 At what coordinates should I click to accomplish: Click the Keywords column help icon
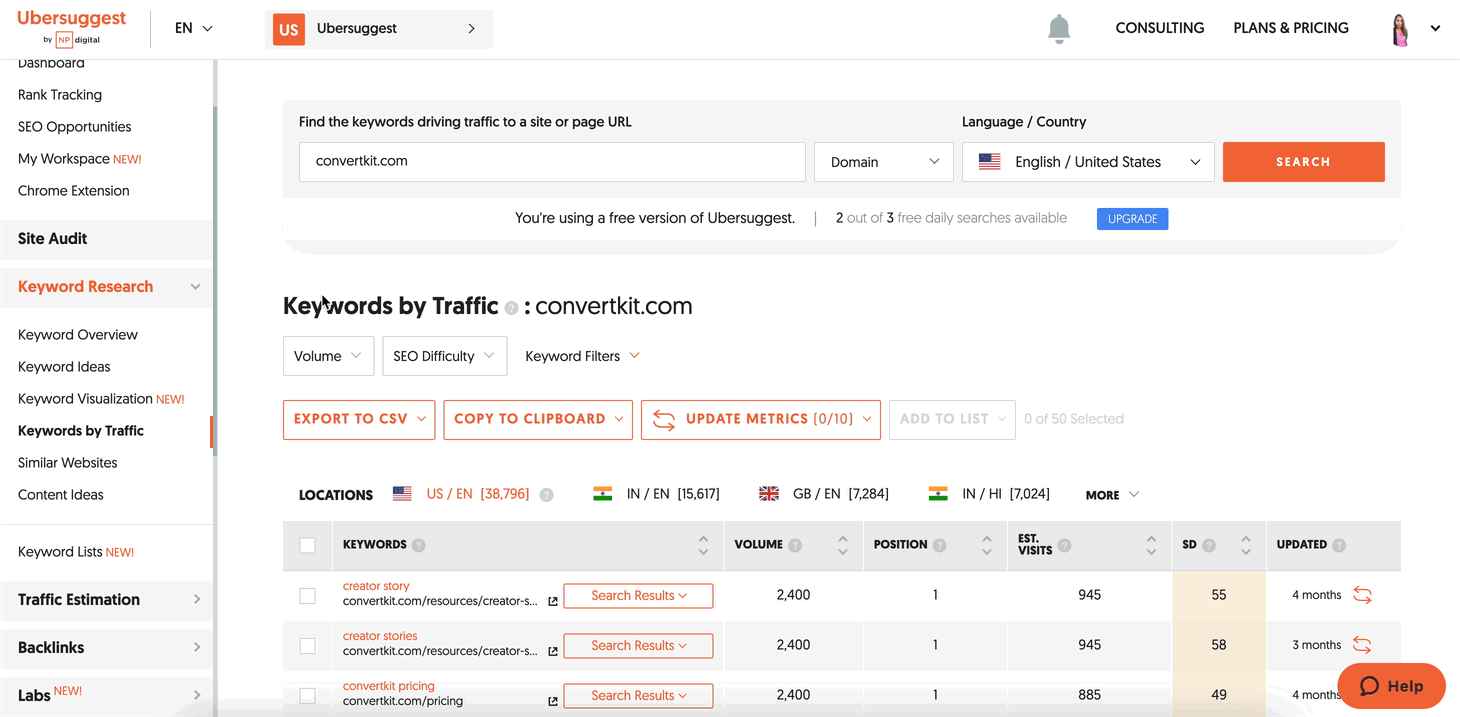pyautogui.click(x=419, y=546)
